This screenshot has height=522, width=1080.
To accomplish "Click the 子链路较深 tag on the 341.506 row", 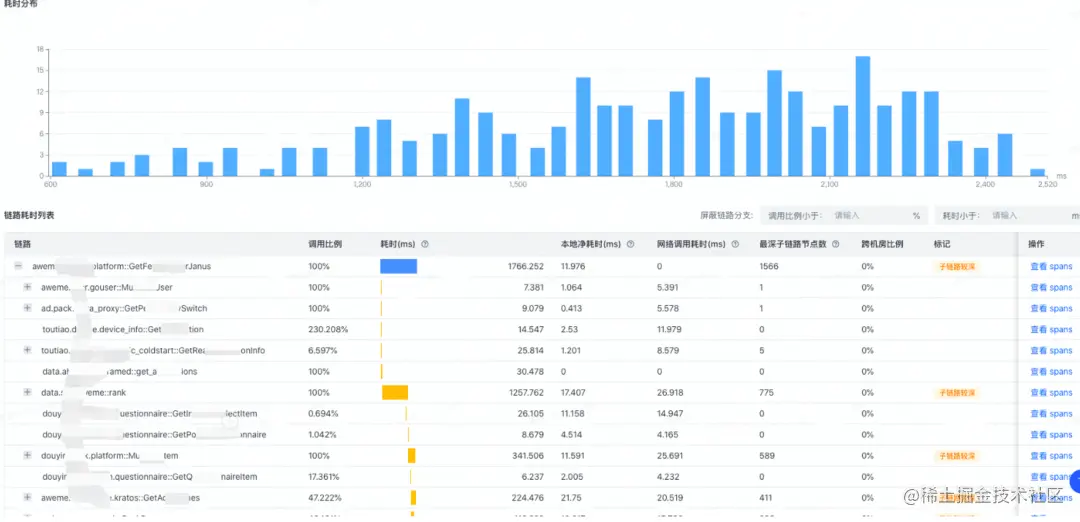I will 957,456.
